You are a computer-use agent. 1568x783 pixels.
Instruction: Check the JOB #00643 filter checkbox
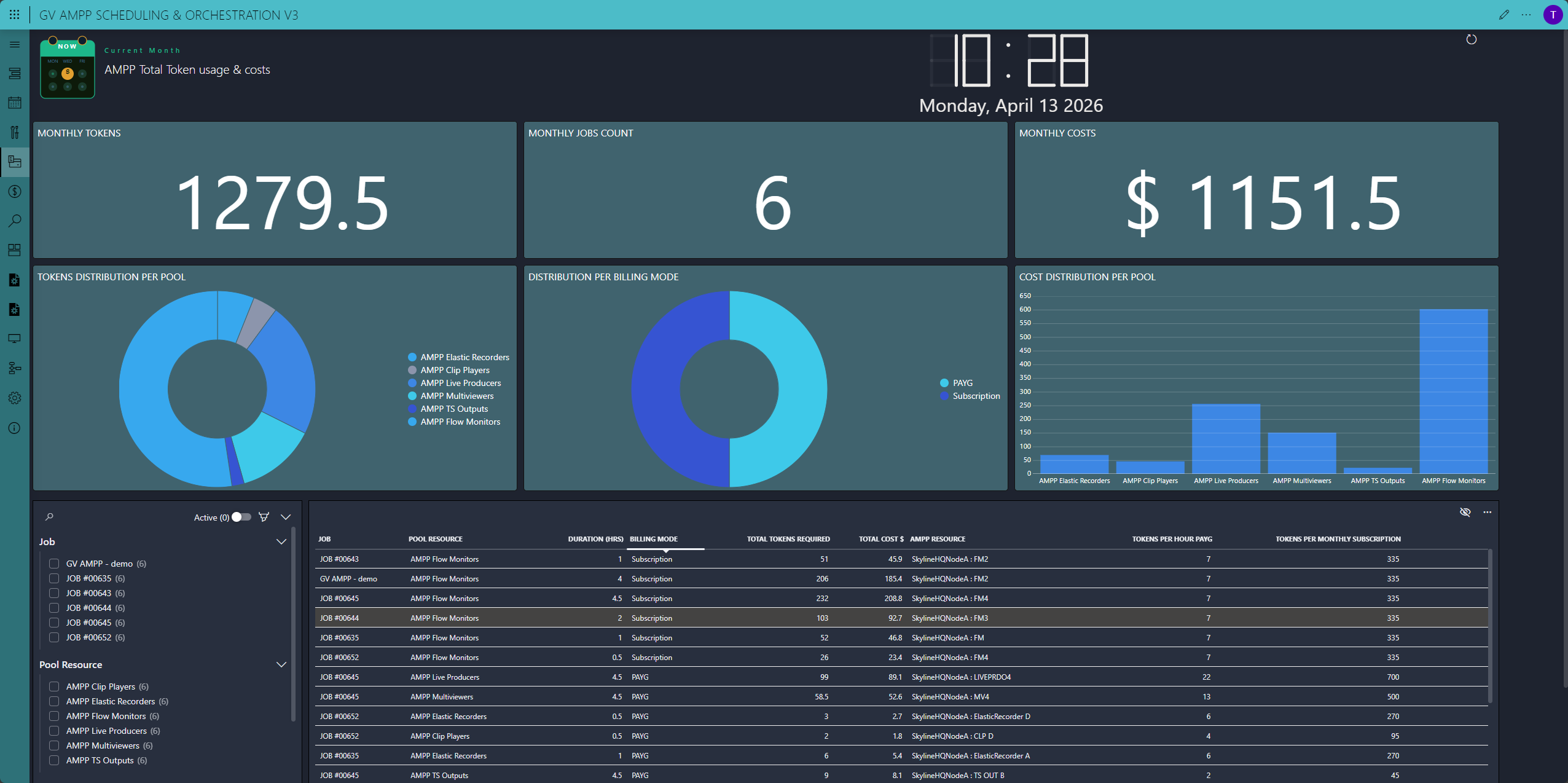click(54, 593)
